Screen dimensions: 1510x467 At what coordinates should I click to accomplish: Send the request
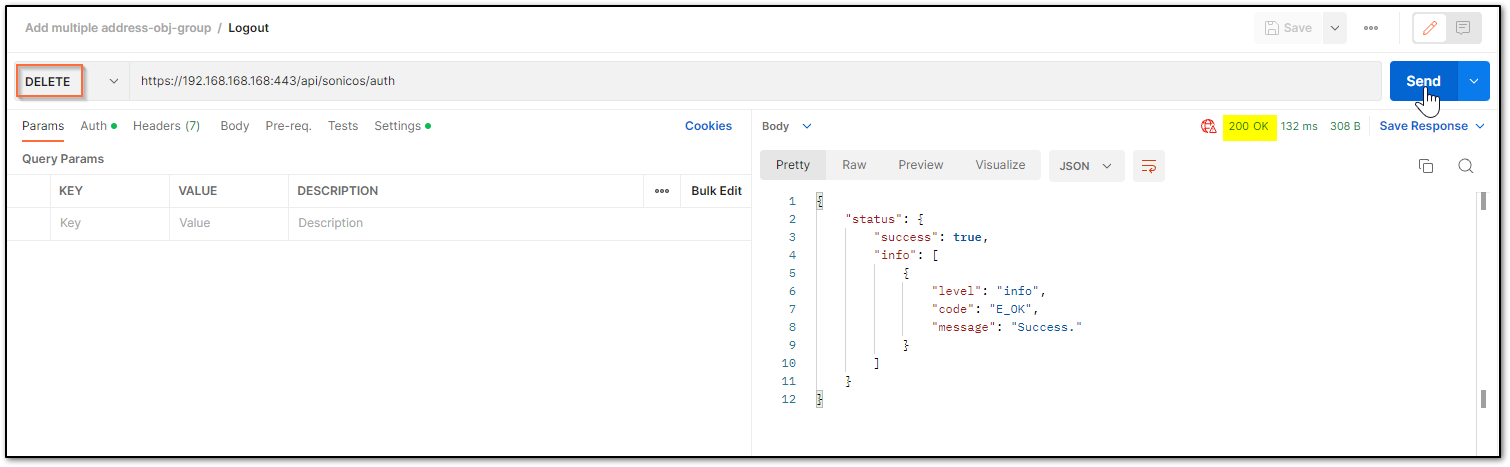[x=1423, y=81]
